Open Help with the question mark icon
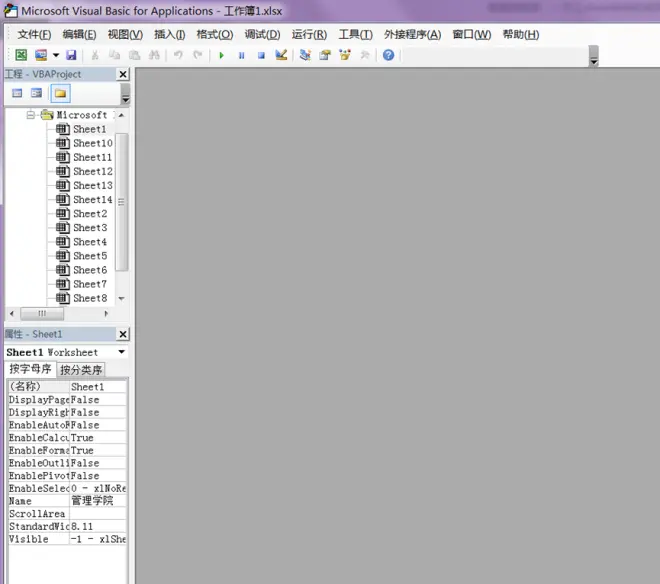This screenshot has height=584, width=660. 389,55
